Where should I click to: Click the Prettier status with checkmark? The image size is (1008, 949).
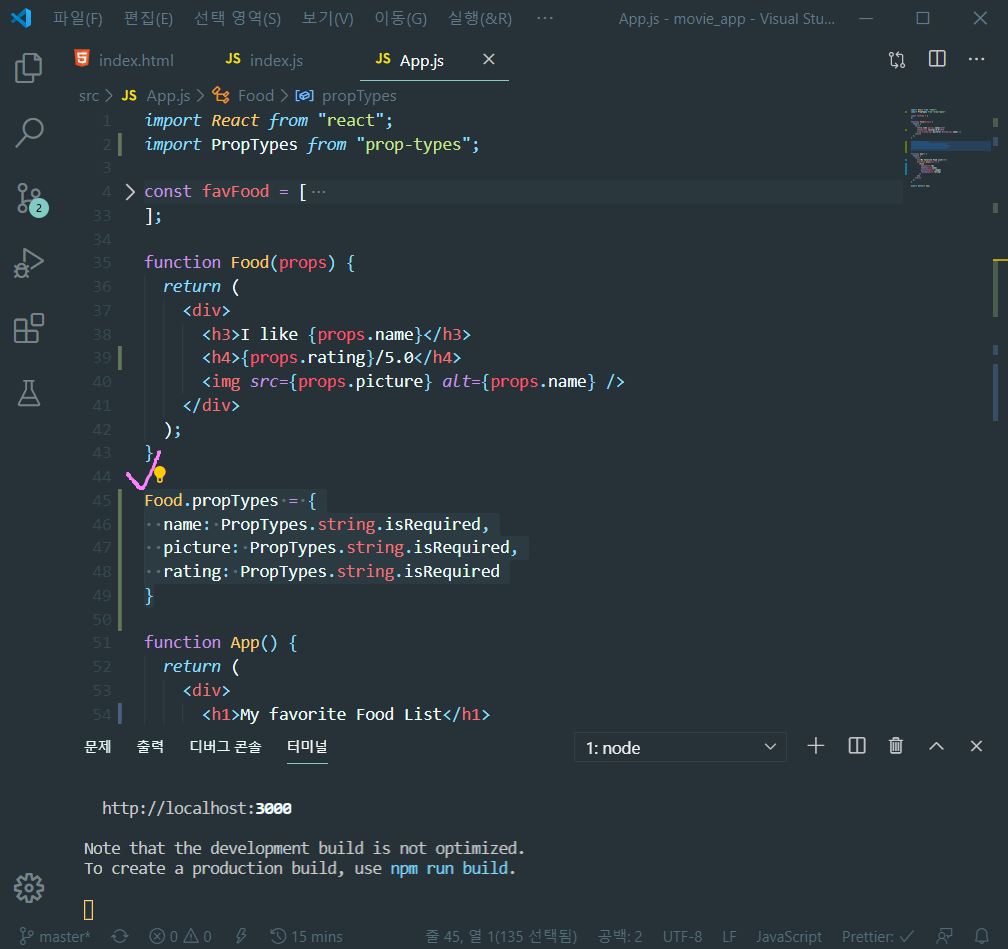coord(878,936)
